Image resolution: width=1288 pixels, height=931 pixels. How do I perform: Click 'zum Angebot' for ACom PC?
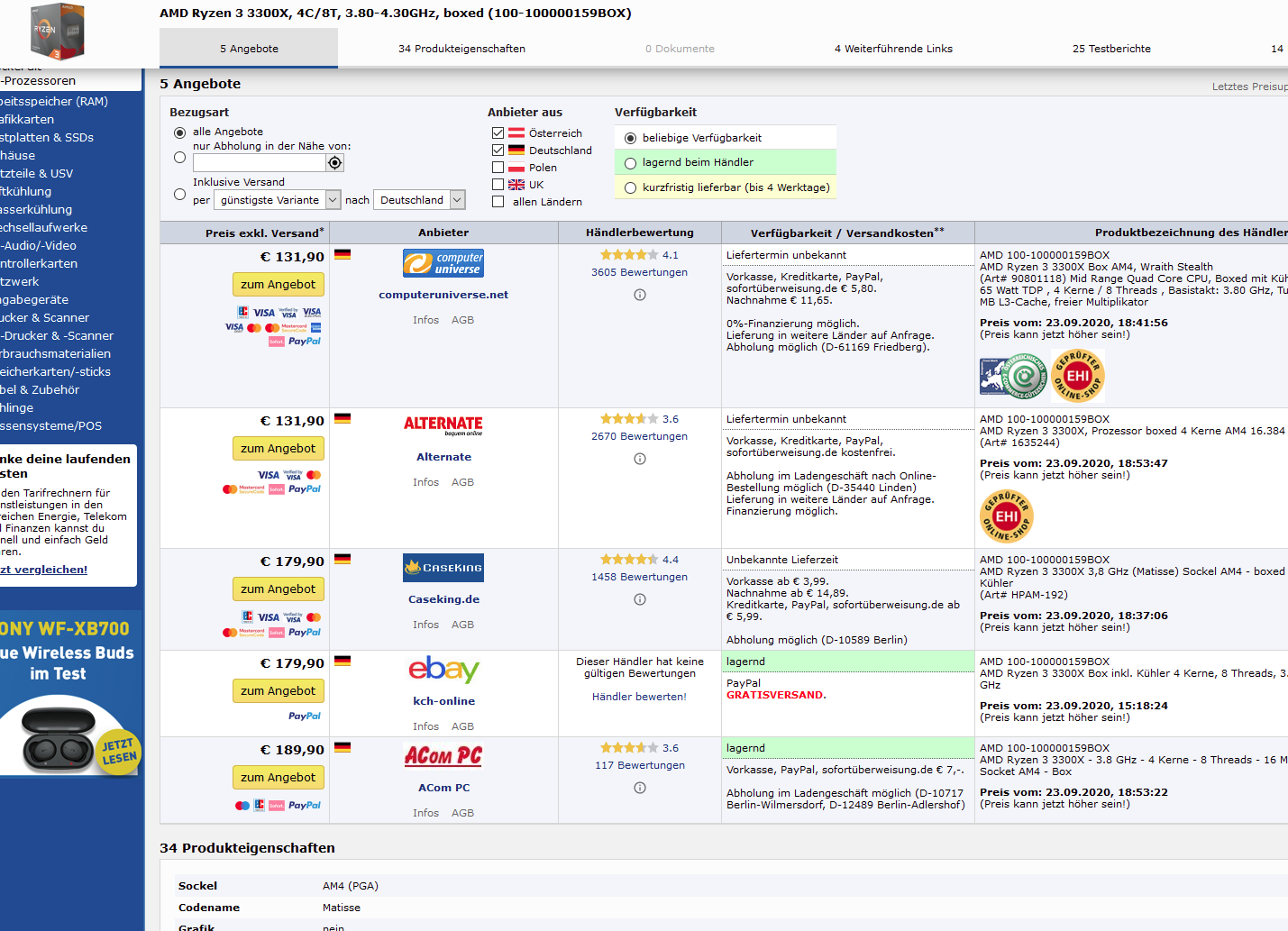coord(279,778)
